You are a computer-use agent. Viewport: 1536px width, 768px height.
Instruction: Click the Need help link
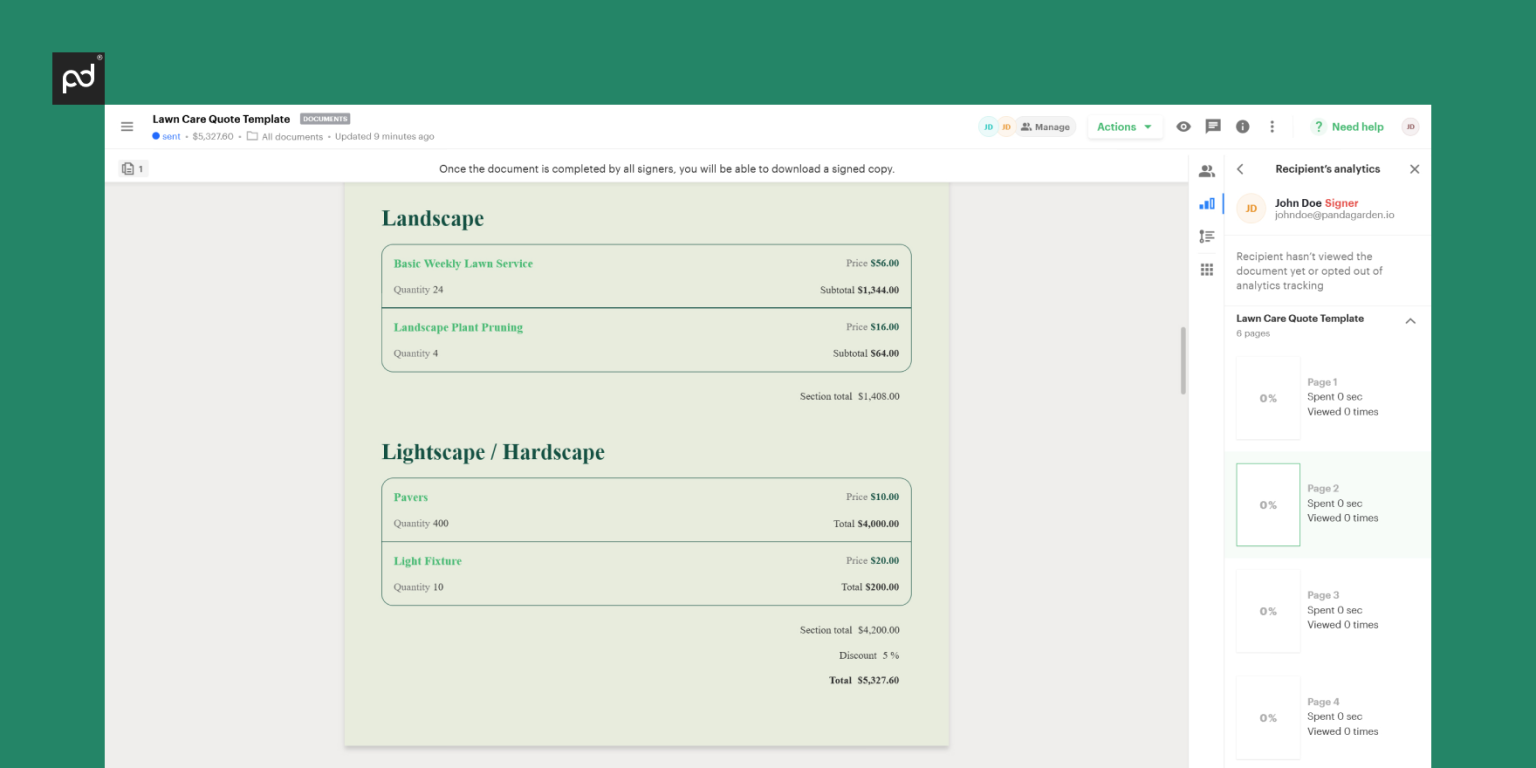1347,127
